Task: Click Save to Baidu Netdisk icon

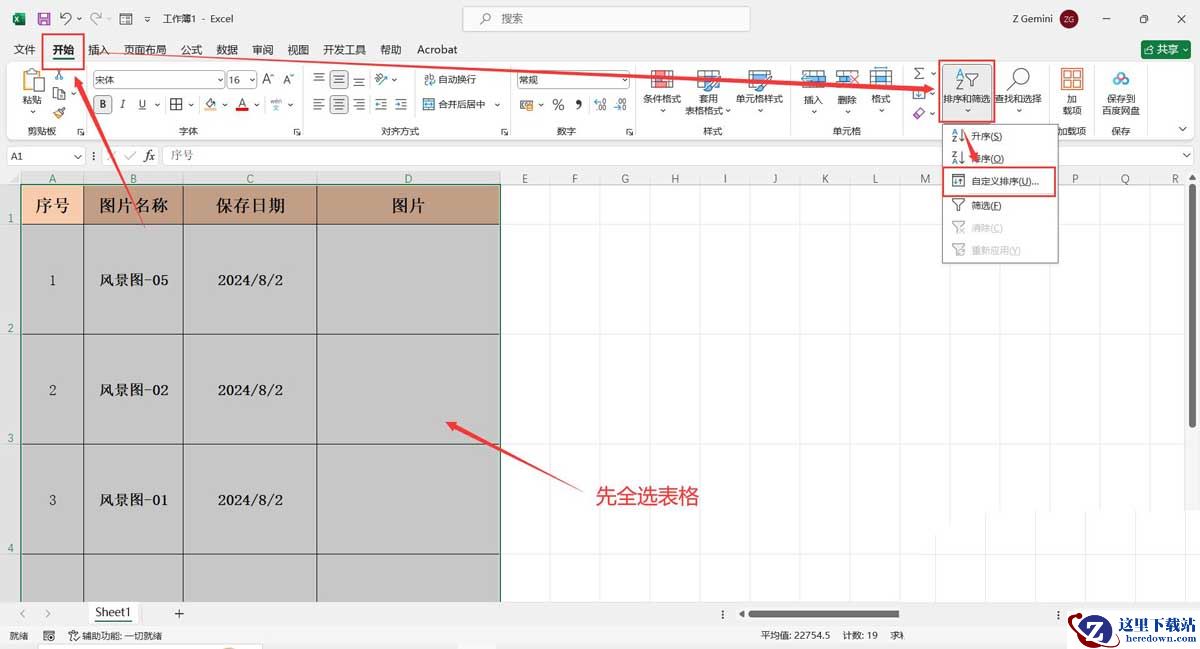Action: coord(1121,90)
